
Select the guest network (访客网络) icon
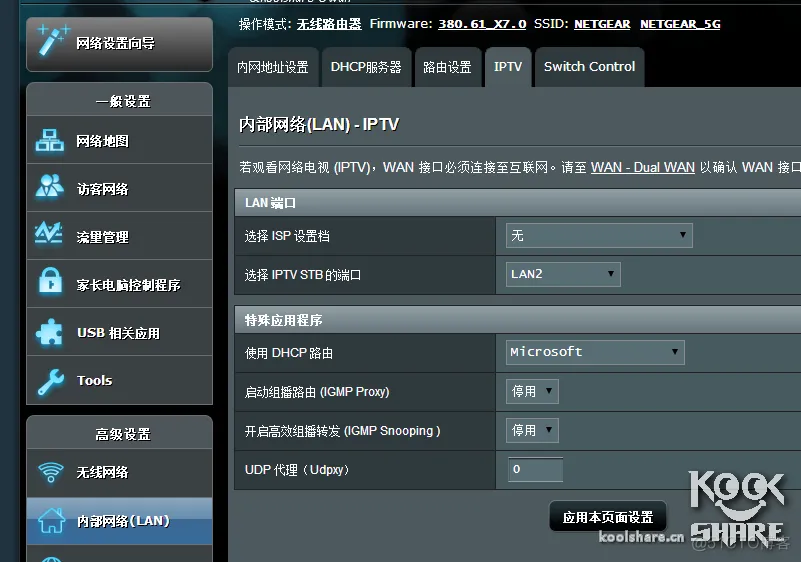coord(50,188)
